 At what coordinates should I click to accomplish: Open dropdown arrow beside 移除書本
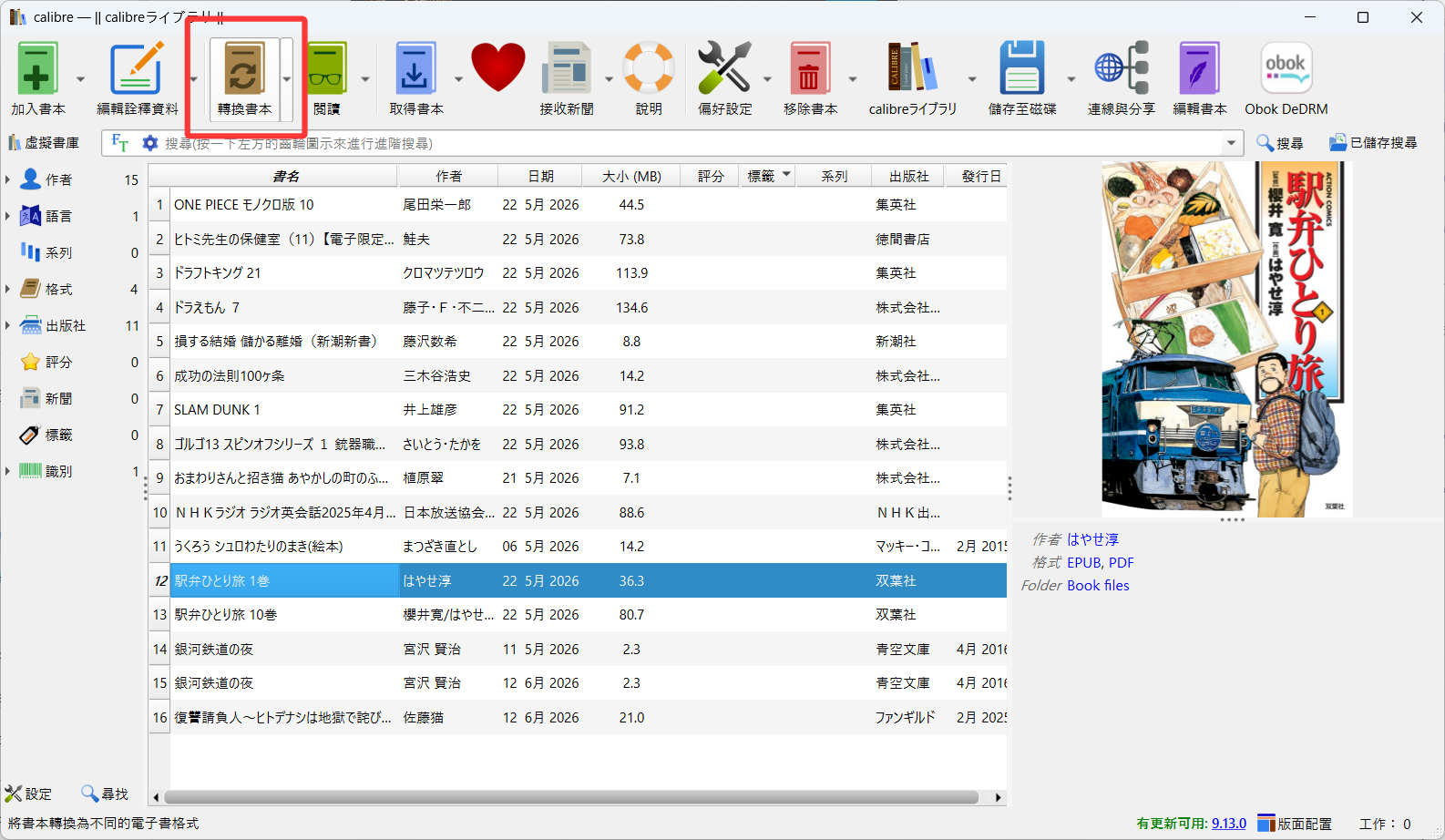(x=853, y=79)
